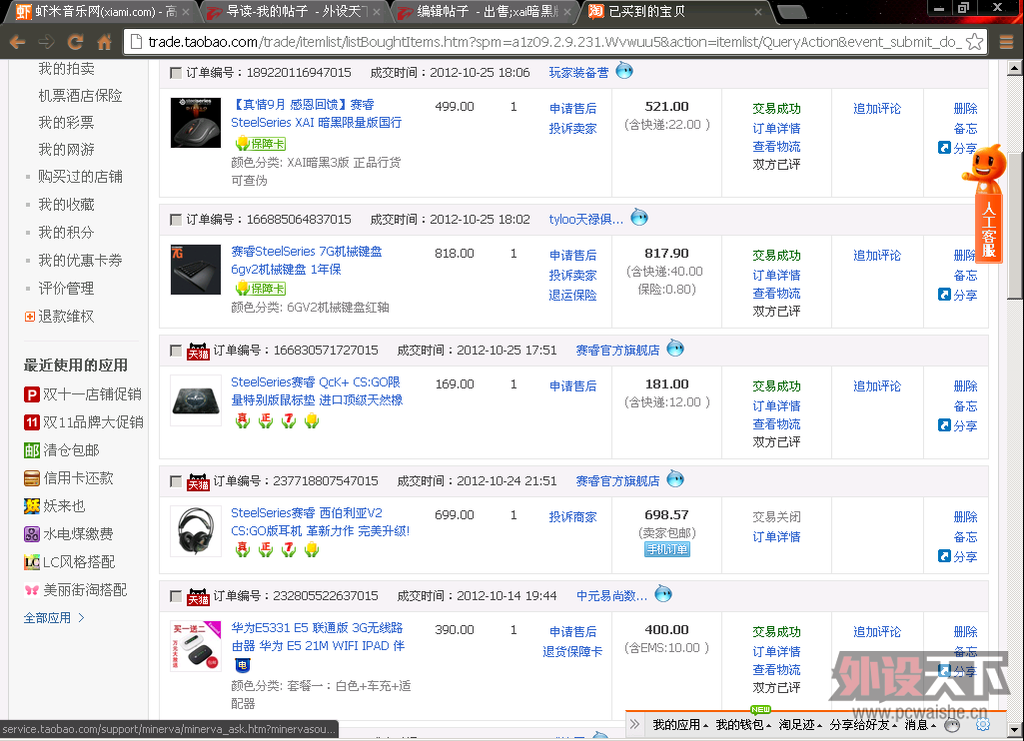The width and height of the screenshot is (1024, 741).
Task: Open 我的拍卖 in sidebar
Action: click(x=66, y=69)
